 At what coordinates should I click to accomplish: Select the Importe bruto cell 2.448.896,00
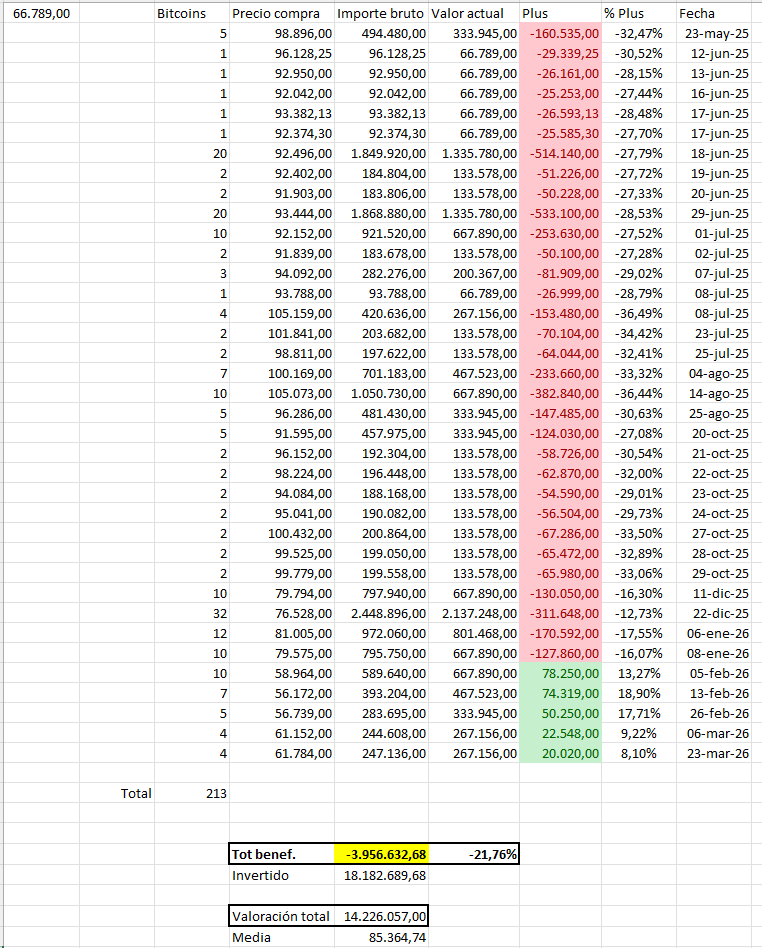(x=382, y=614)
